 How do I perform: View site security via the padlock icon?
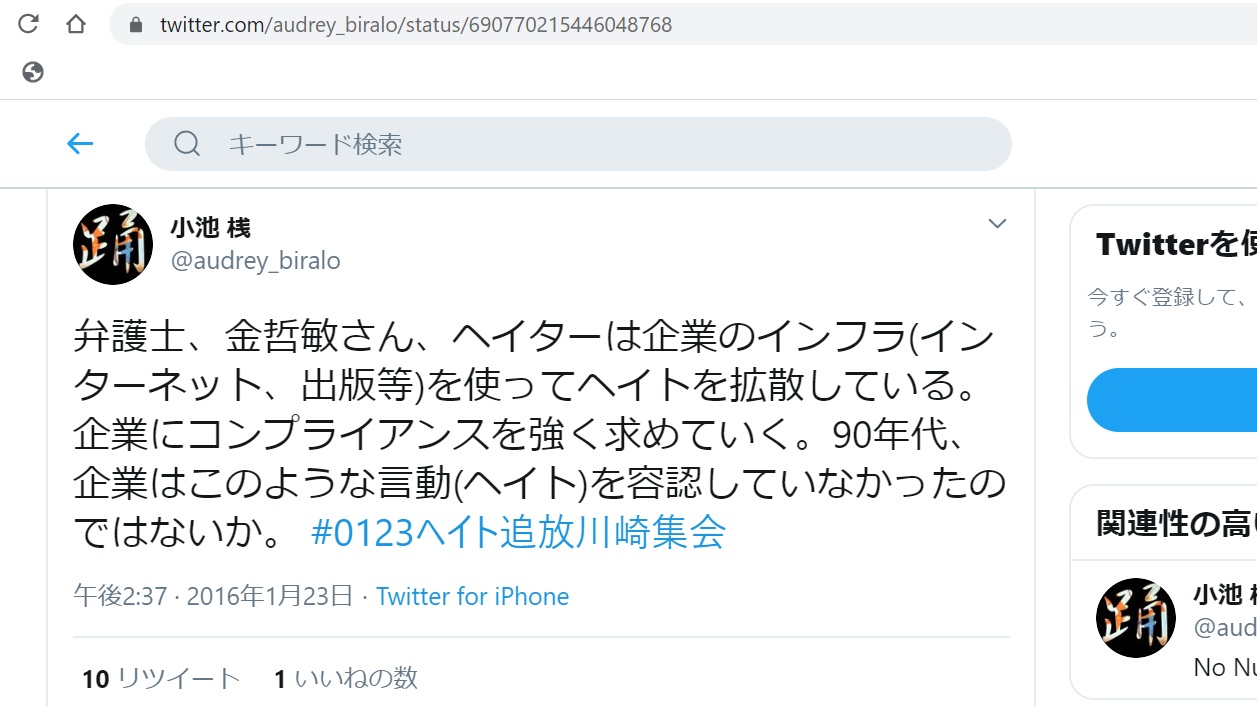click(x=136, y=24)
